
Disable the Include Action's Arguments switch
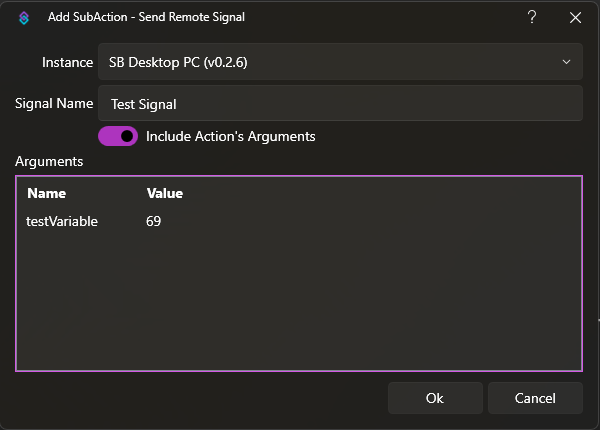pos(118,136)
